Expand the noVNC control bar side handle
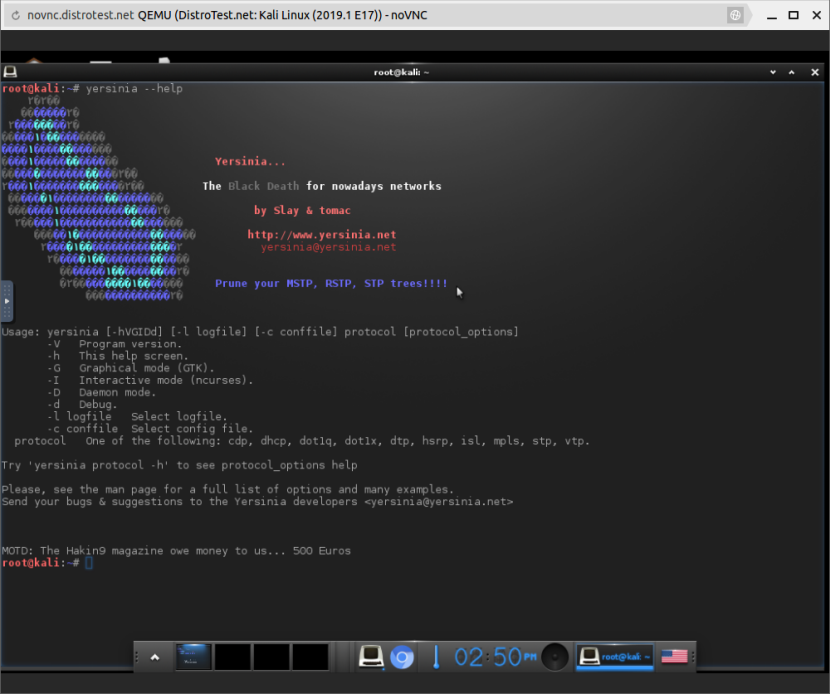The image size is (830, 694). 6,298
